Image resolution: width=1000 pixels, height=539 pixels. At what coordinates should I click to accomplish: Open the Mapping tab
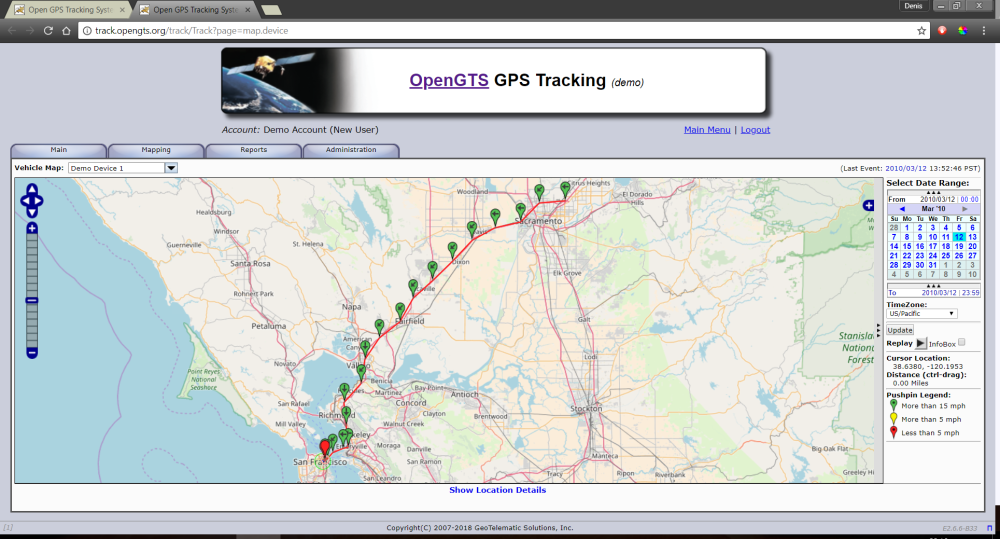coord(156,150)
